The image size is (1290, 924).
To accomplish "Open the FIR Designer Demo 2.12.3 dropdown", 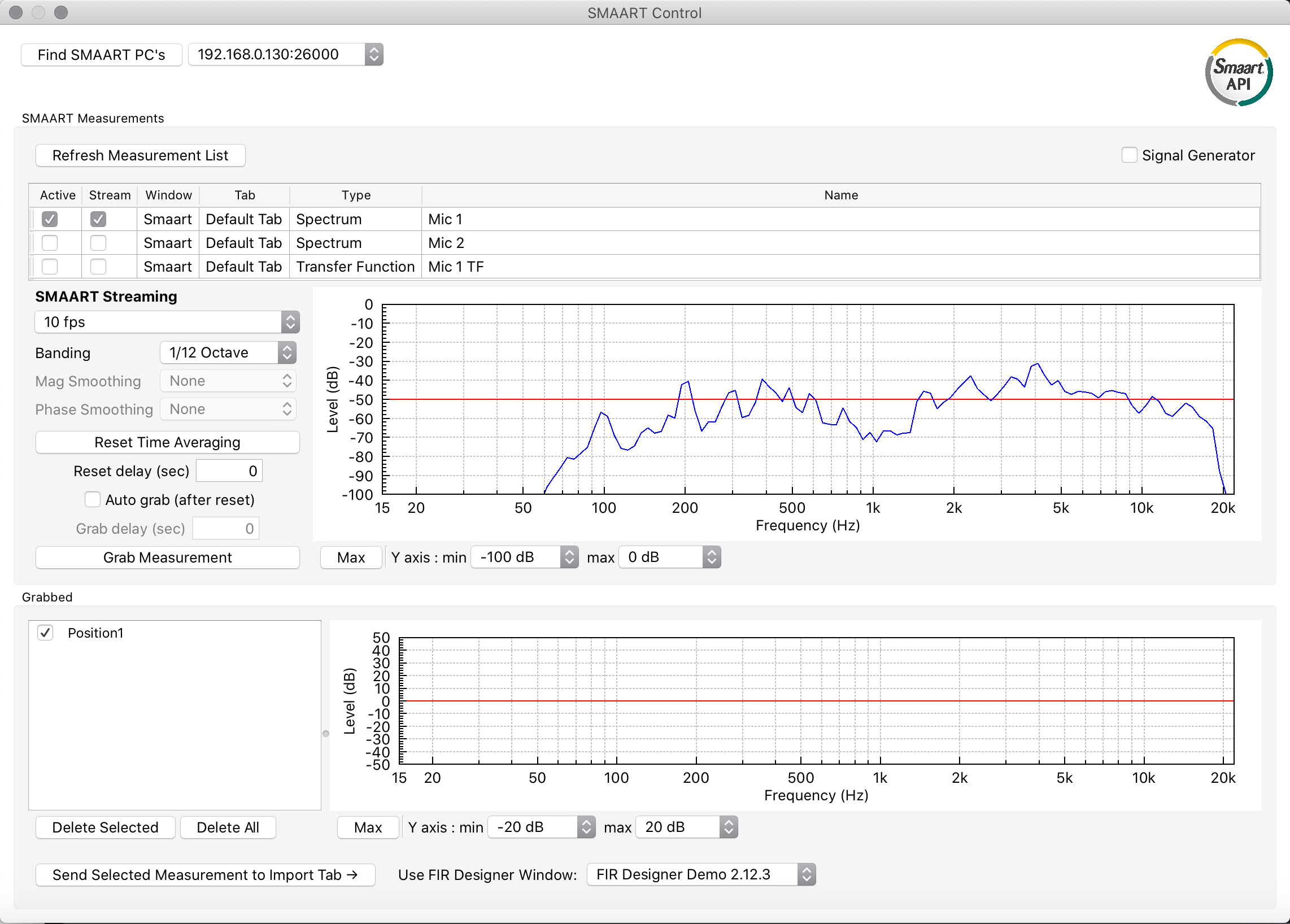I will [x=701, y=874].
